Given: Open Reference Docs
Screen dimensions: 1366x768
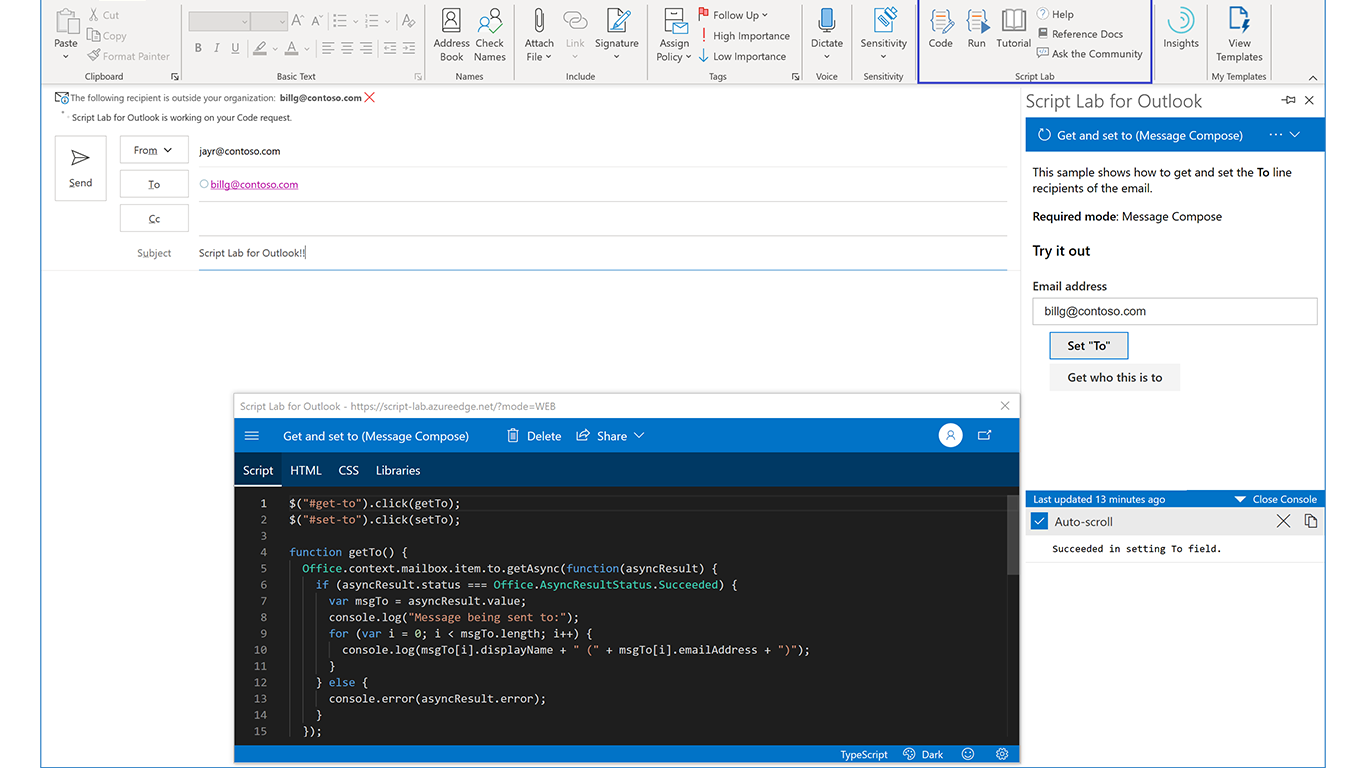Looking at the screenshot, I should click(x=1080, y=34).
